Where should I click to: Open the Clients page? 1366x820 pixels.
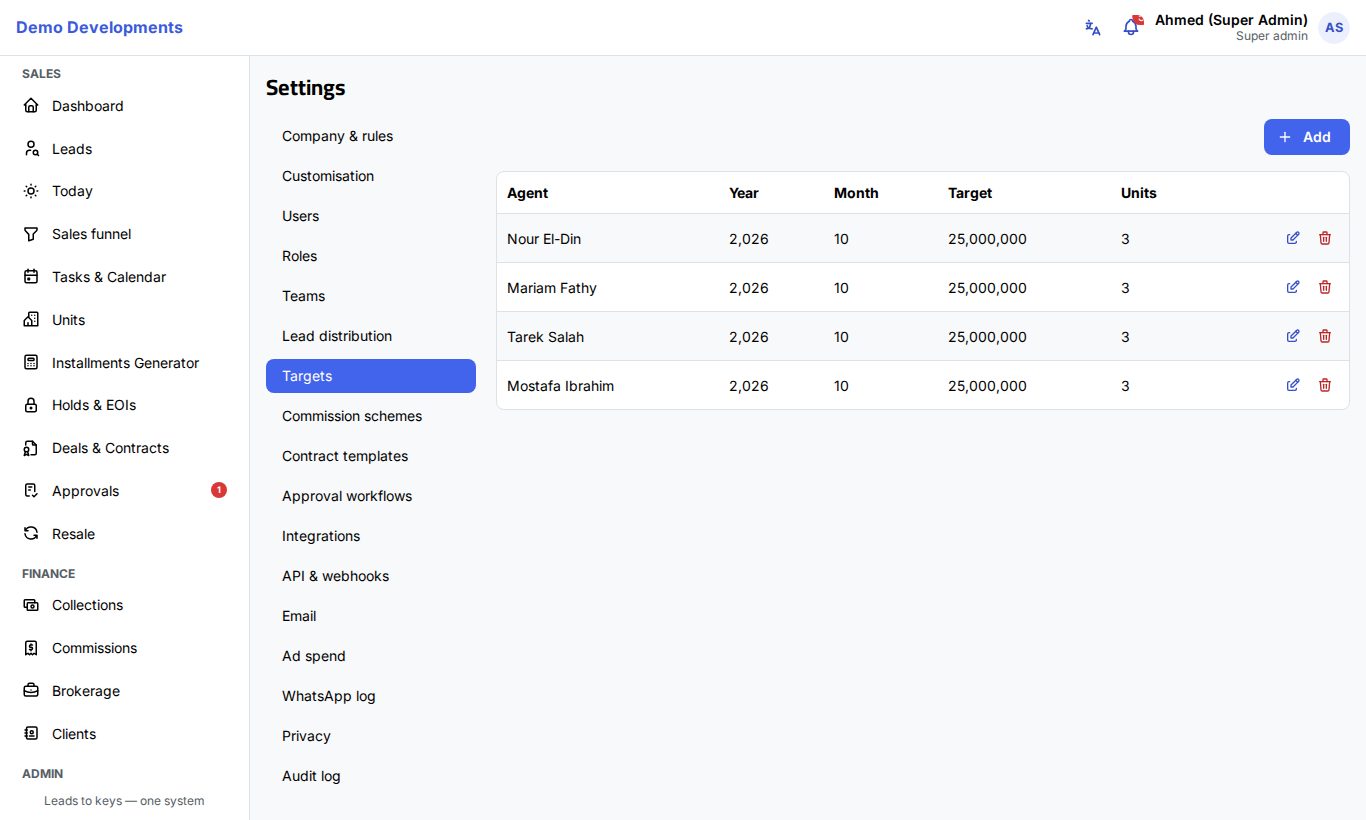click(124, 734)
